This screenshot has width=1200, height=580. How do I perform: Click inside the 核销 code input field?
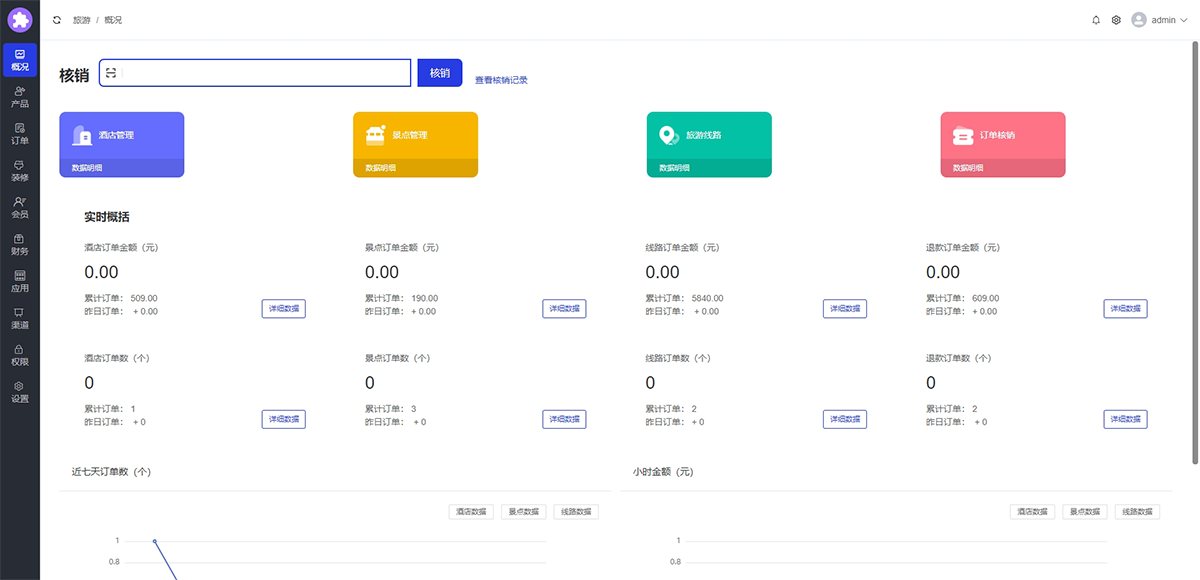255,73
